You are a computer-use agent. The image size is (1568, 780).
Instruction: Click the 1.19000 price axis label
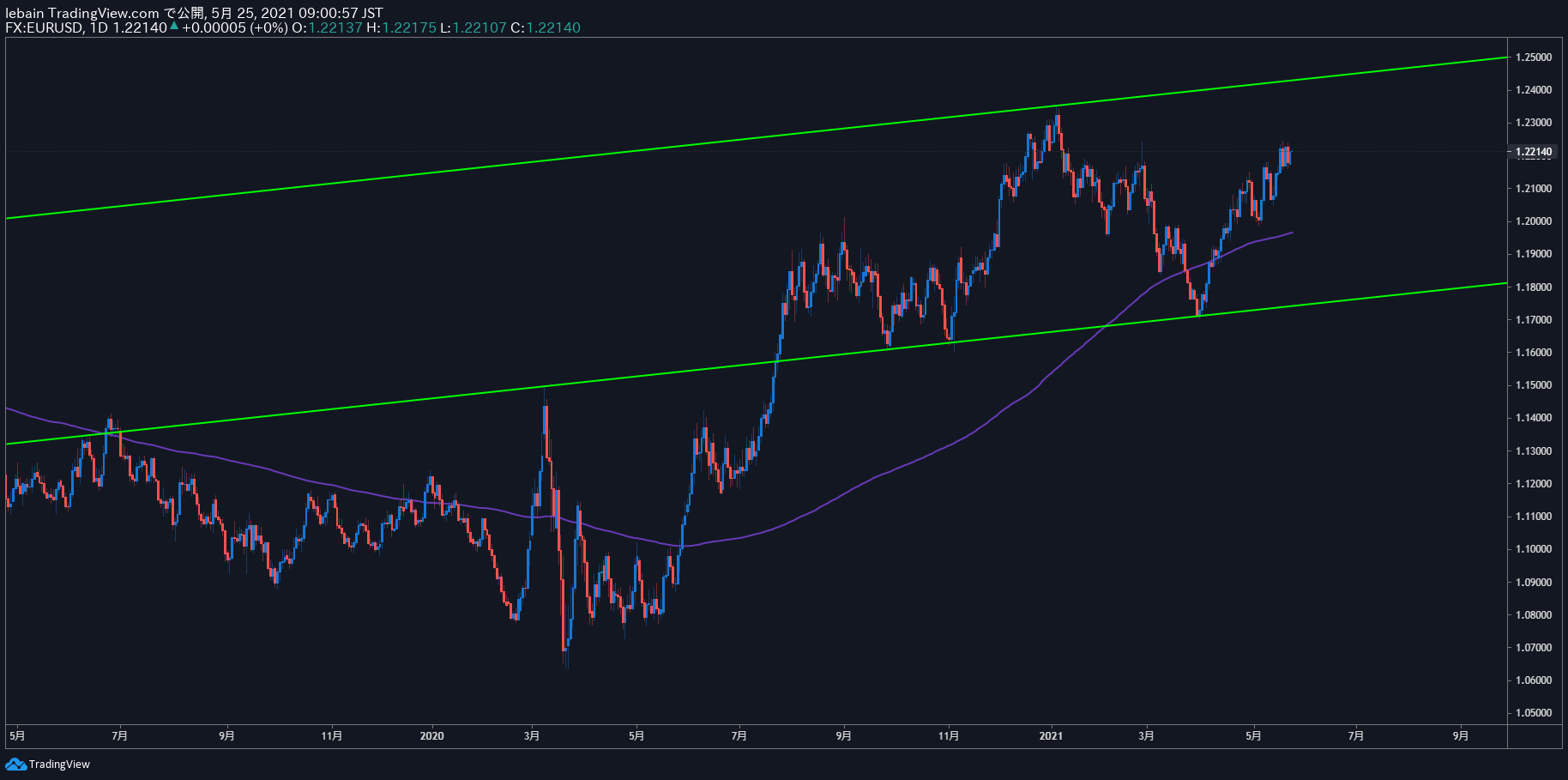pyautogui.click(x=1534, y=254)
